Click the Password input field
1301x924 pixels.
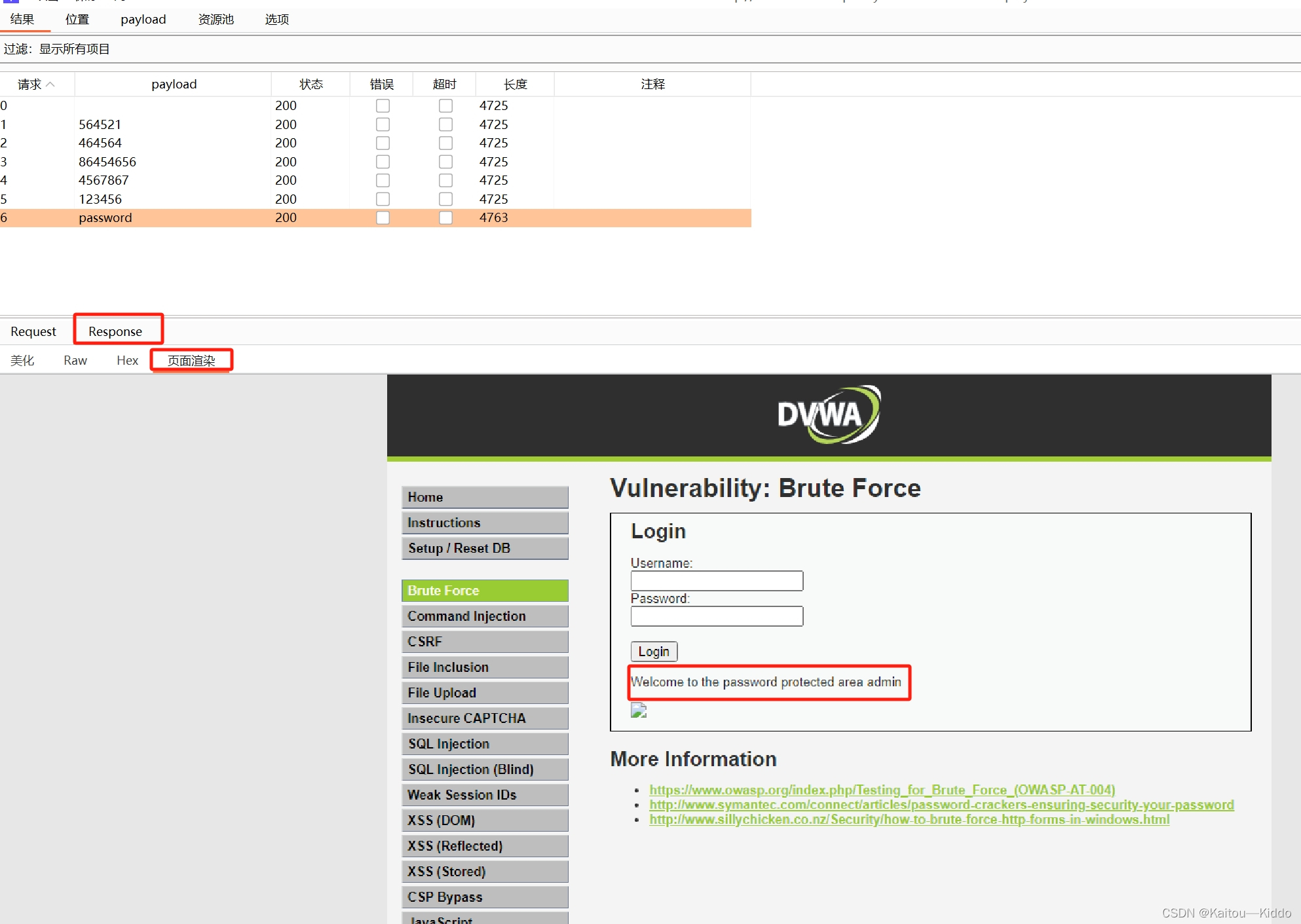coord(717,616)
